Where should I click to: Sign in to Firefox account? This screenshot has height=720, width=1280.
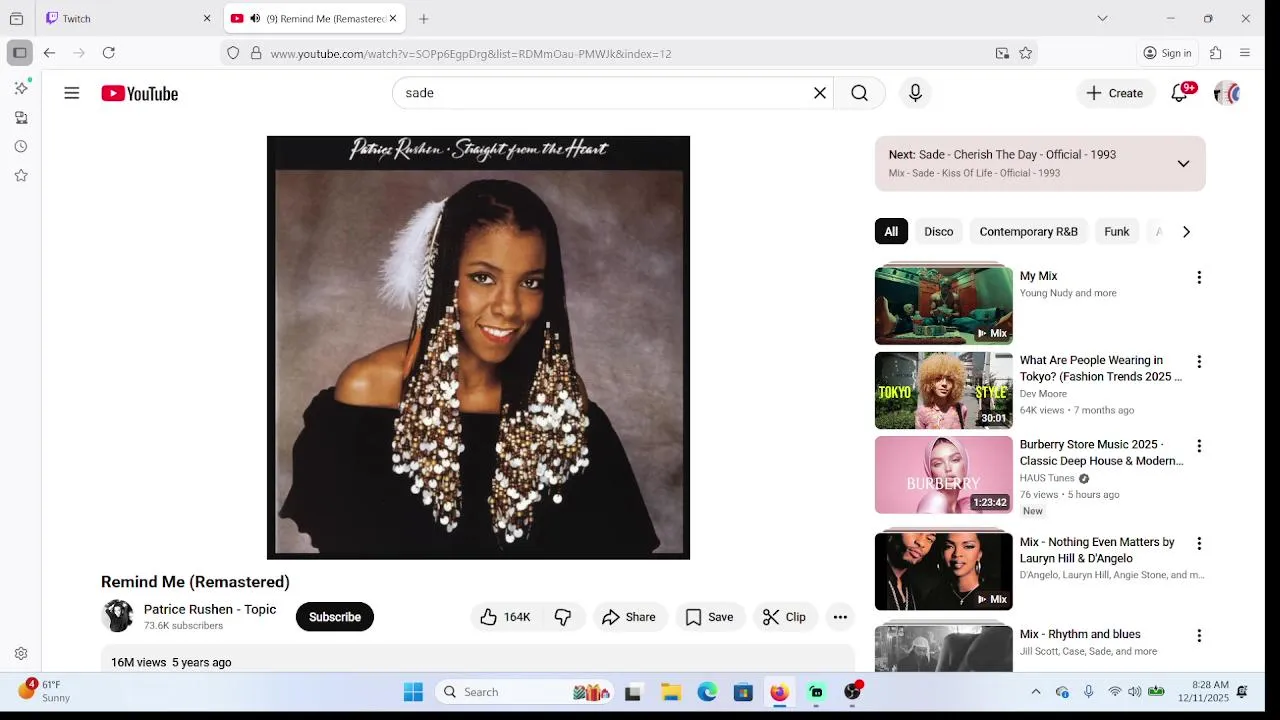[1168, 53]
